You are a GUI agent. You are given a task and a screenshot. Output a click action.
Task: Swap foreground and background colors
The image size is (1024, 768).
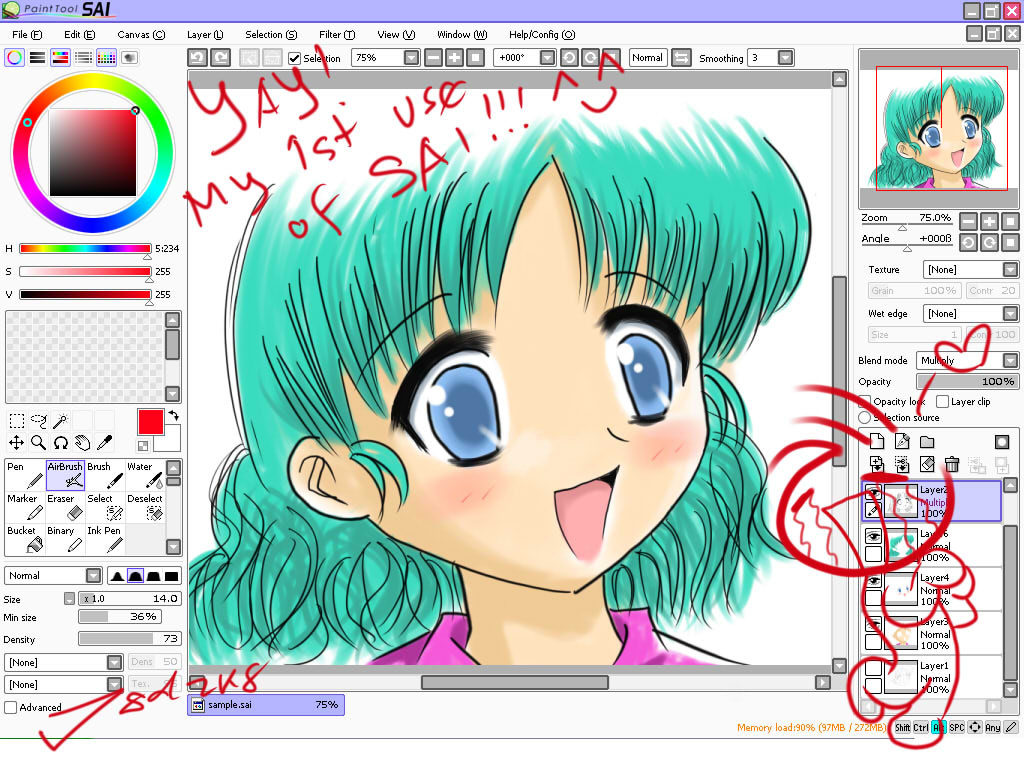click(x=174, y=415)
